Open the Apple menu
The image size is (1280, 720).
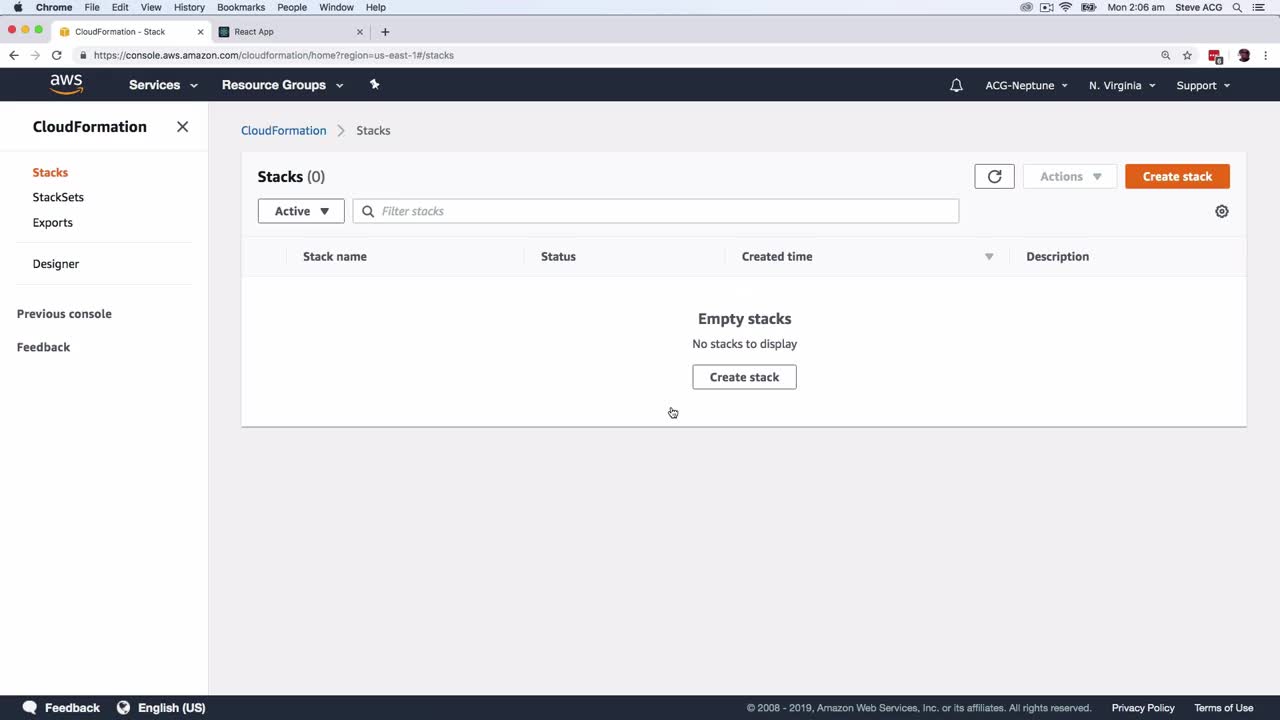(17, 7)
